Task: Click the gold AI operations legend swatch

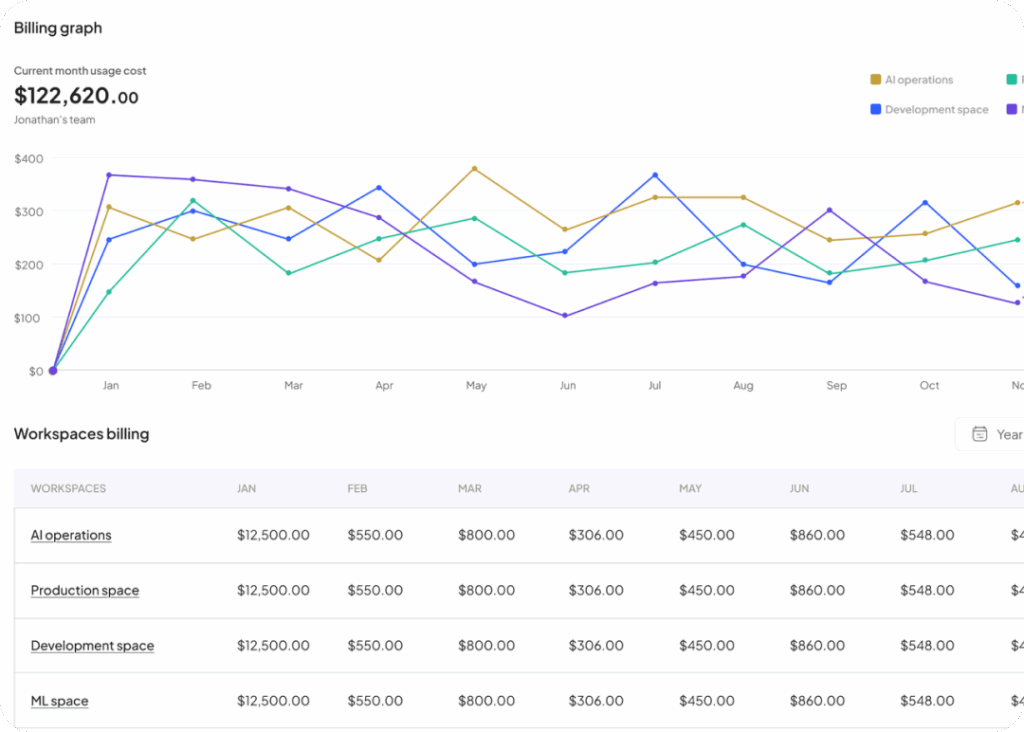Action: point(876,80)
